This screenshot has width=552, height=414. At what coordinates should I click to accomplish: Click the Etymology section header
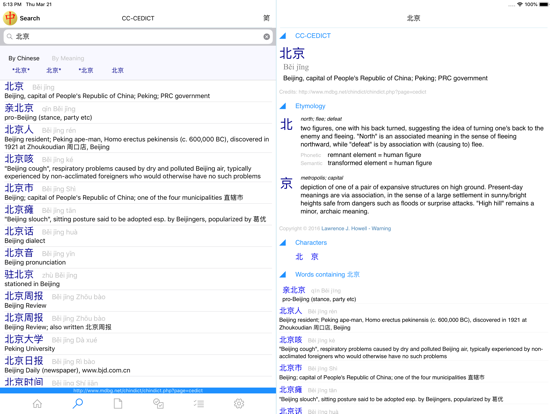click(x=310, y=106)
